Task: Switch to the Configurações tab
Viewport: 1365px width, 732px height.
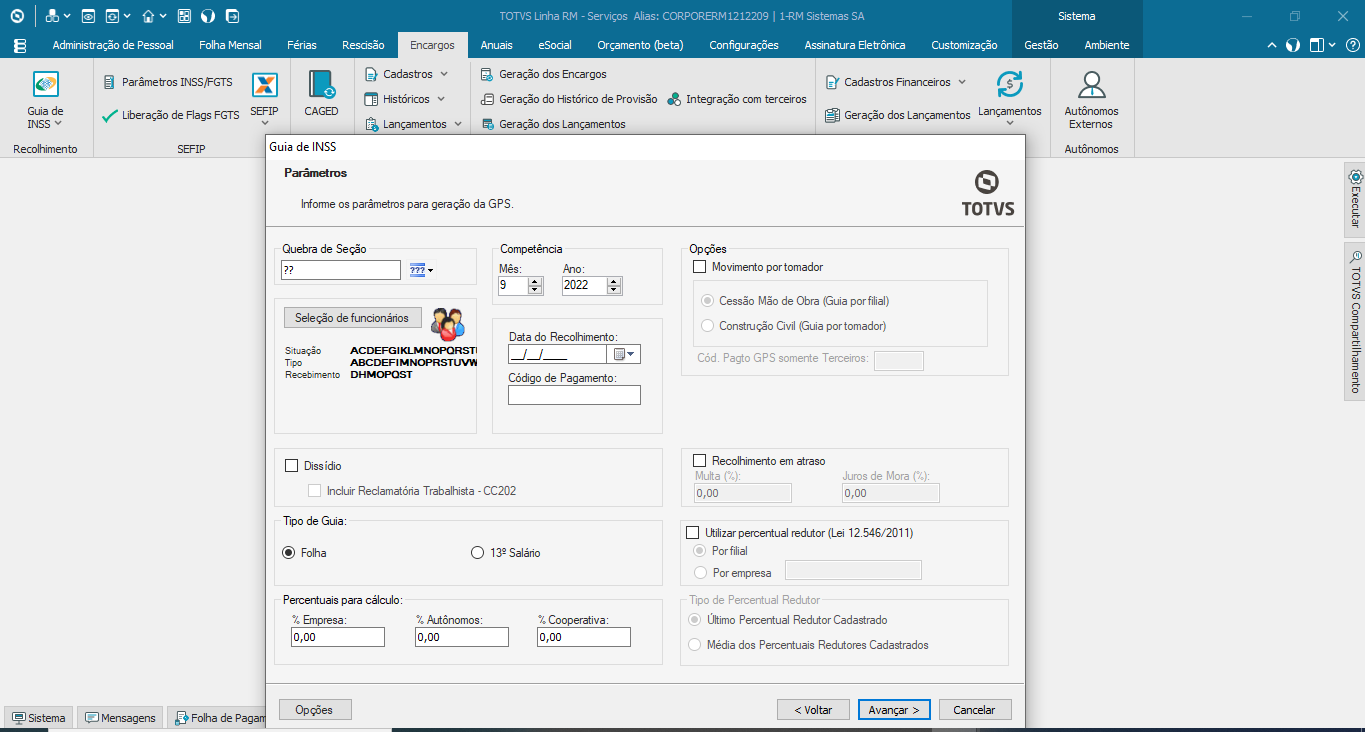Action: pos(744,45)
